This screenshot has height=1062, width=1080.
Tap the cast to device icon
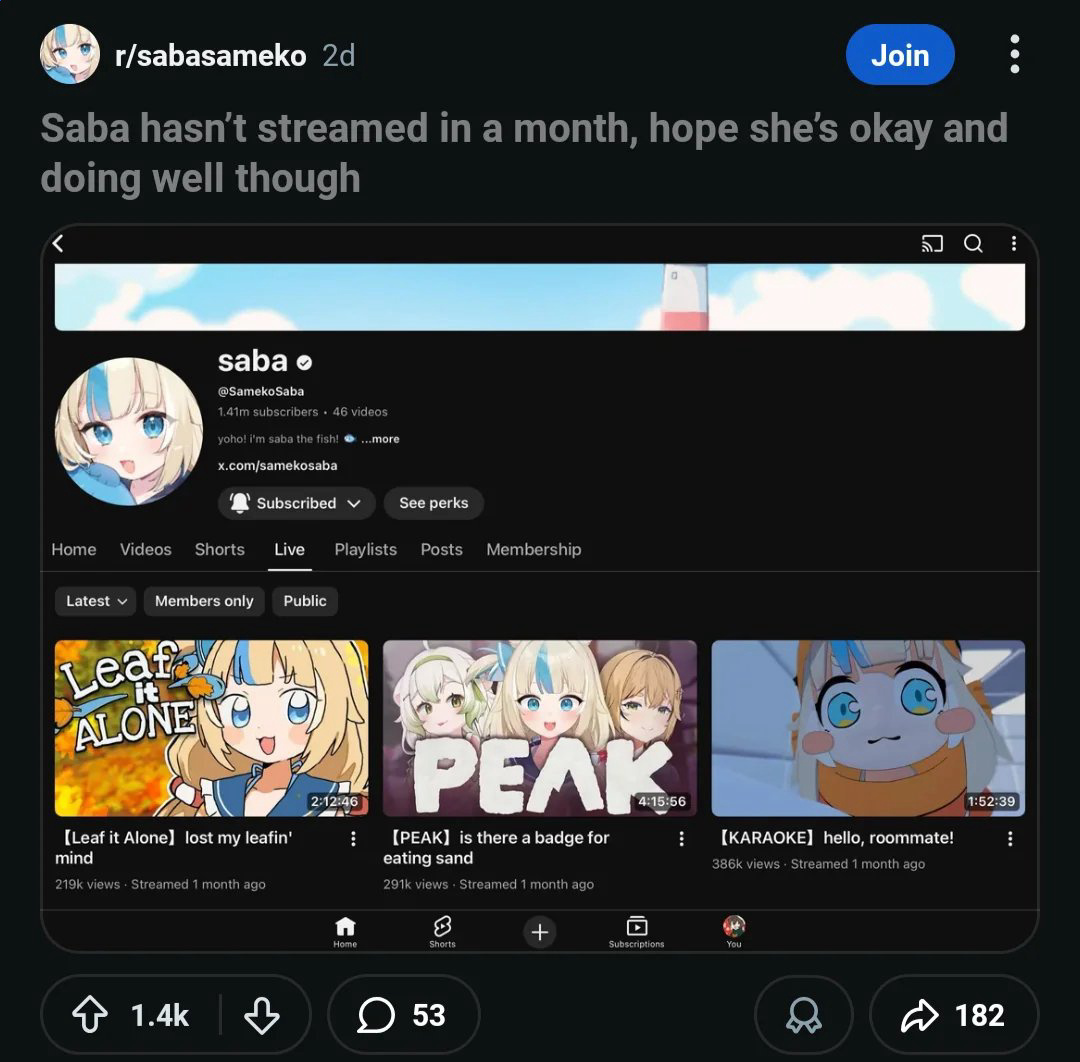932,243
